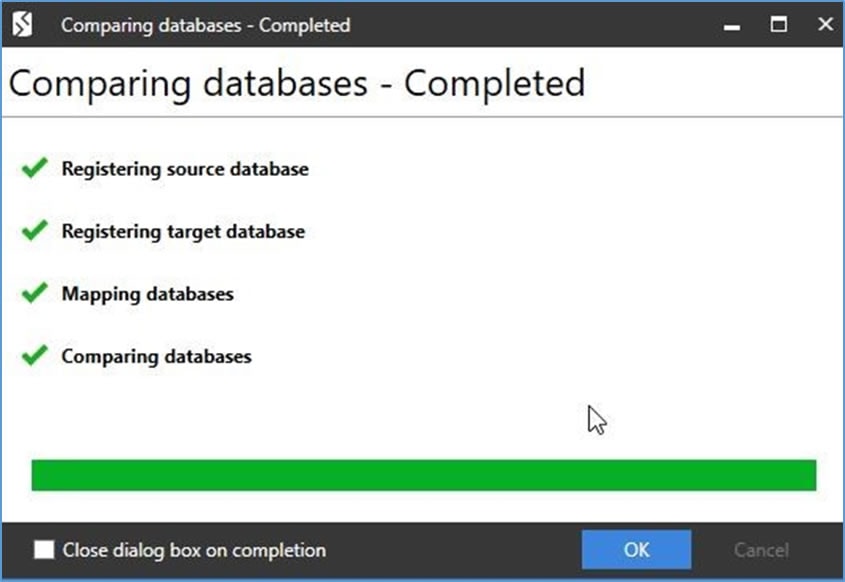Click the Registering target database label

(183, 231)
